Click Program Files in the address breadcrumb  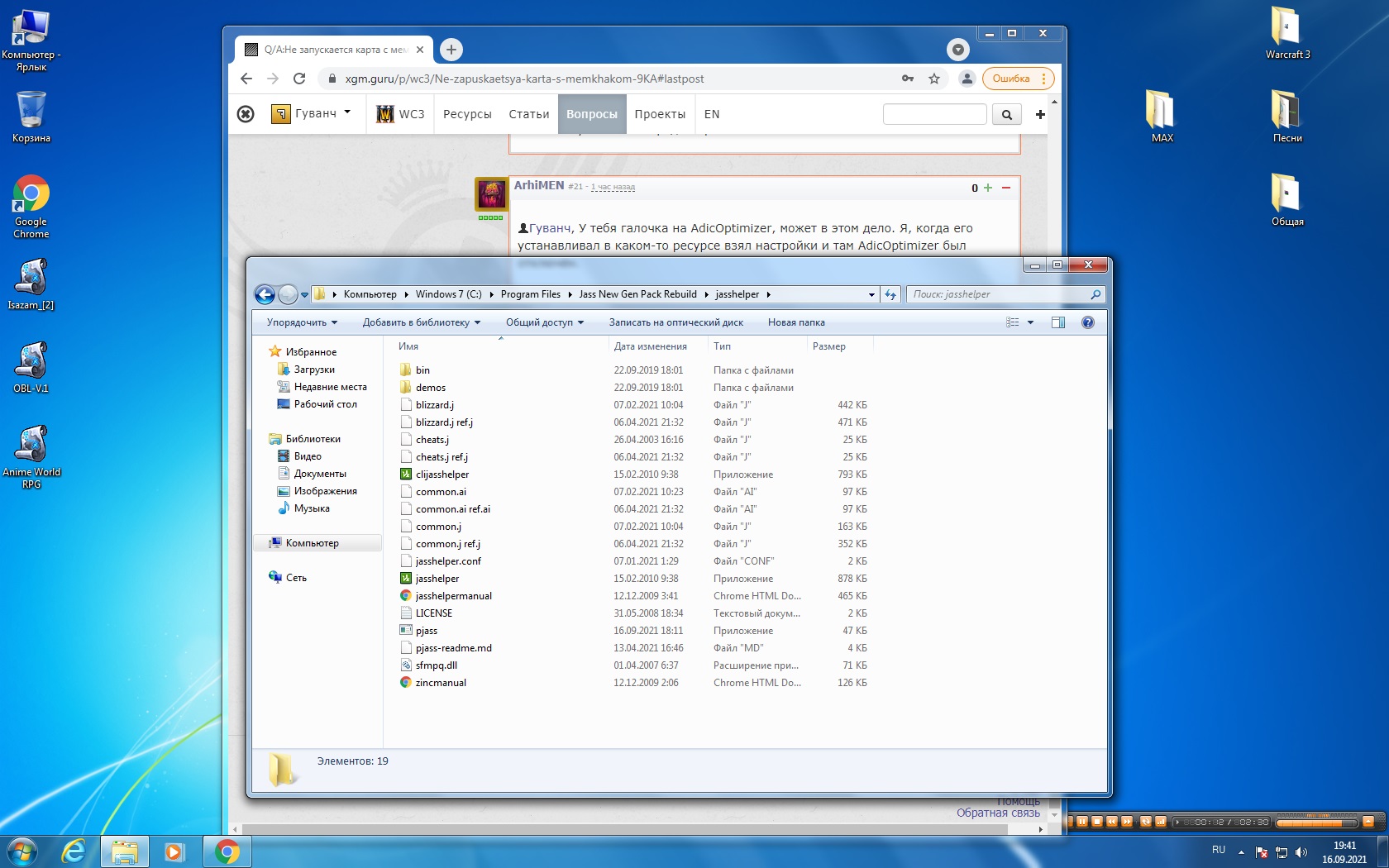(x=531, y=294)
